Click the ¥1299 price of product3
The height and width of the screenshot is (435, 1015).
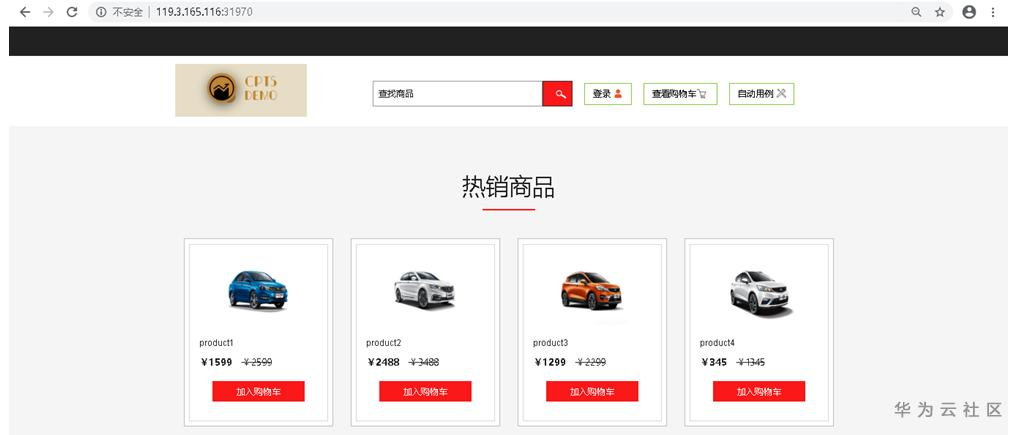pos(550,362)
